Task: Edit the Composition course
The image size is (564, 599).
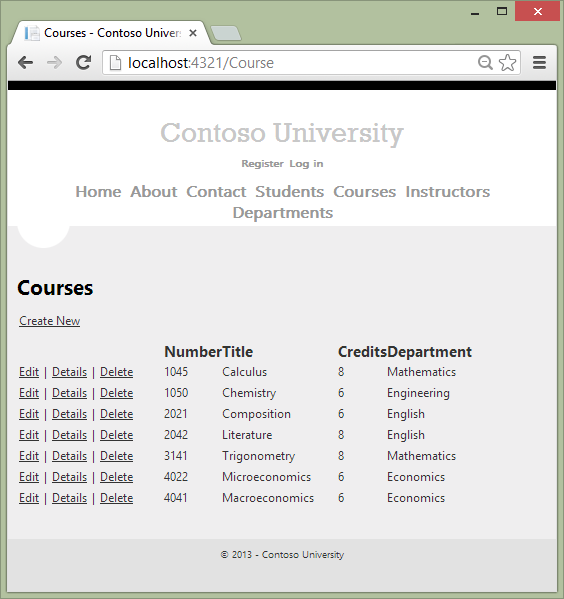Action: (x=29, y=414)
